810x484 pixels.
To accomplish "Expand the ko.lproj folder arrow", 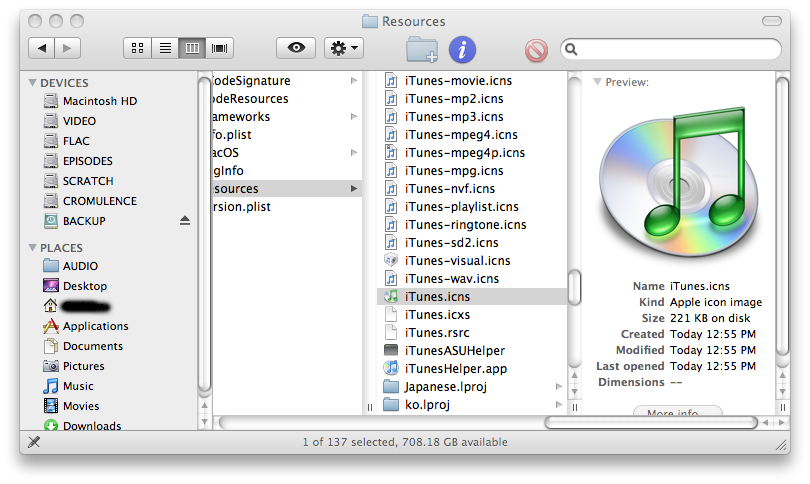I will coord(558,404).
